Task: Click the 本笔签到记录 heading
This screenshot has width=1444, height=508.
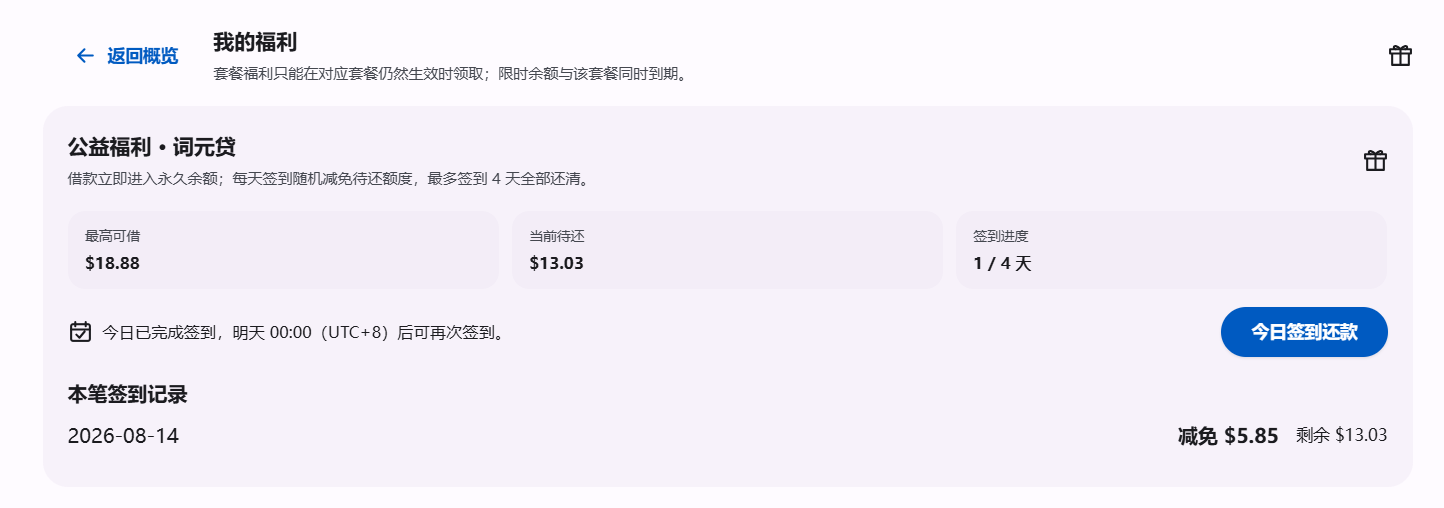Action: coord(127,394)
